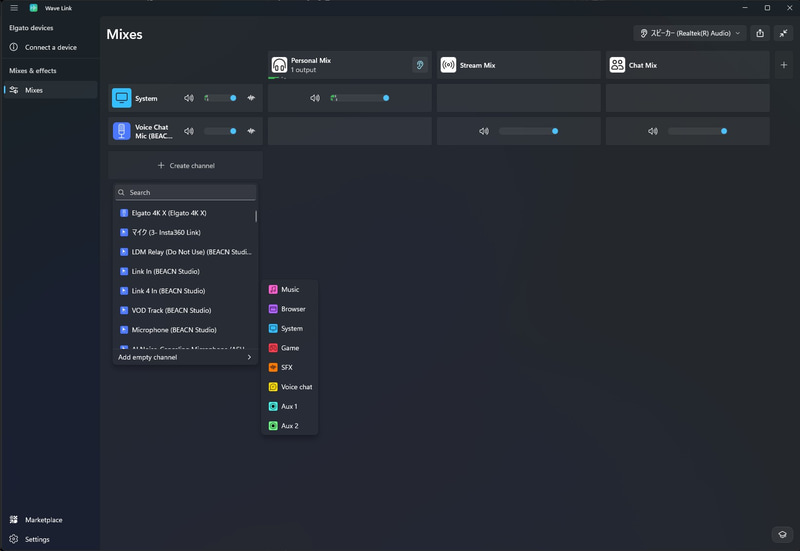Mute the Voice Chat Mic channel
This screenshot has width=800, height=551.
click(189, 131)
